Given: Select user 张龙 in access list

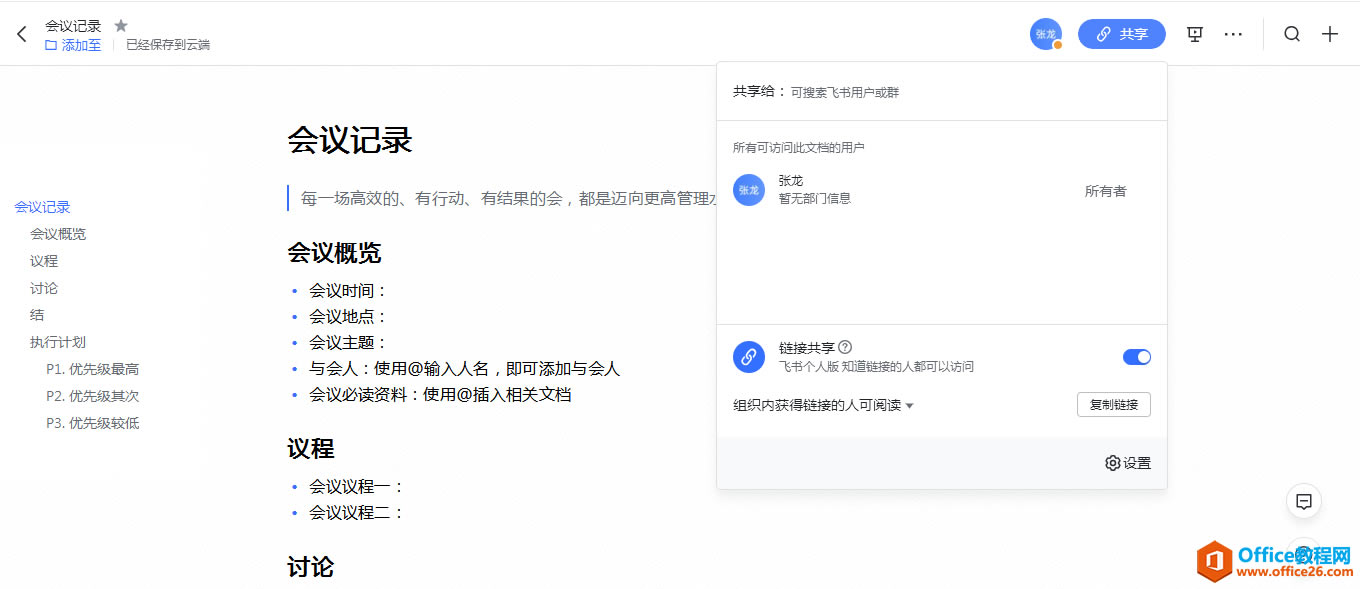Looking at the screenshot, I should coord(941,189).
